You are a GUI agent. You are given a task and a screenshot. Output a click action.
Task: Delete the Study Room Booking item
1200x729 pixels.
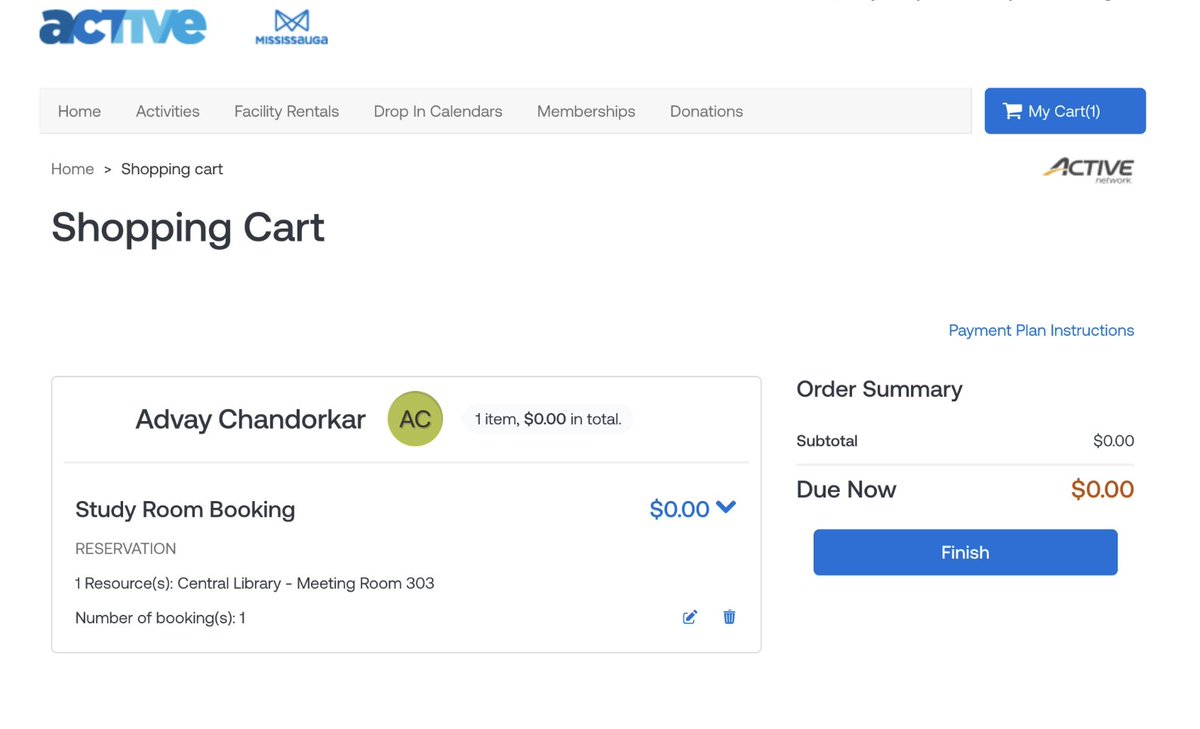click(729, 617)
